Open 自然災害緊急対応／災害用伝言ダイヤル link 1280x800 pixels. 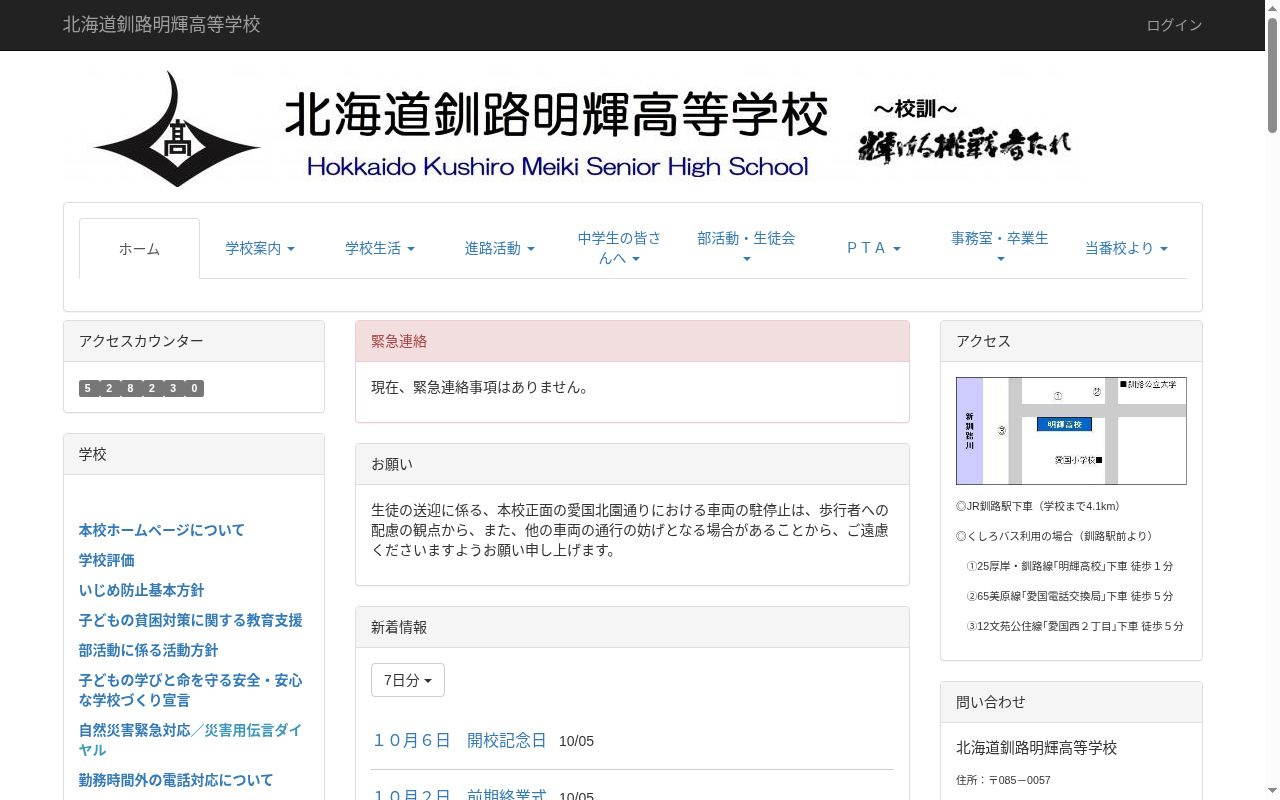coord(191,740)
